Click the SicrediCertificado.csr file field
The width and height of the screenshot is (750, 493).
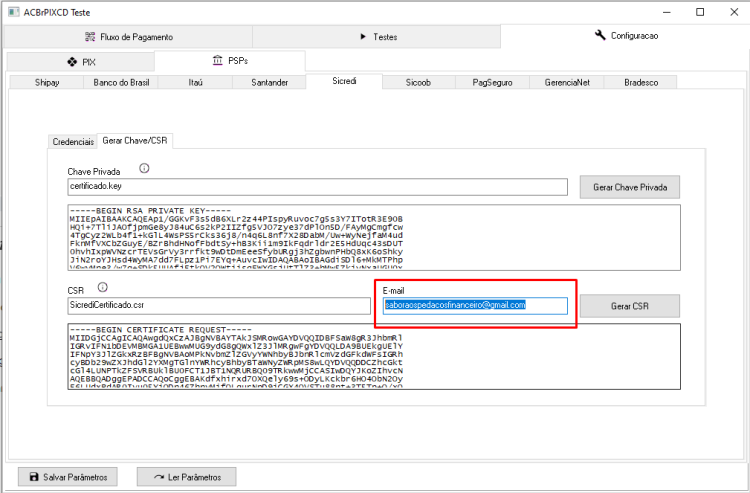pos(219,306)
